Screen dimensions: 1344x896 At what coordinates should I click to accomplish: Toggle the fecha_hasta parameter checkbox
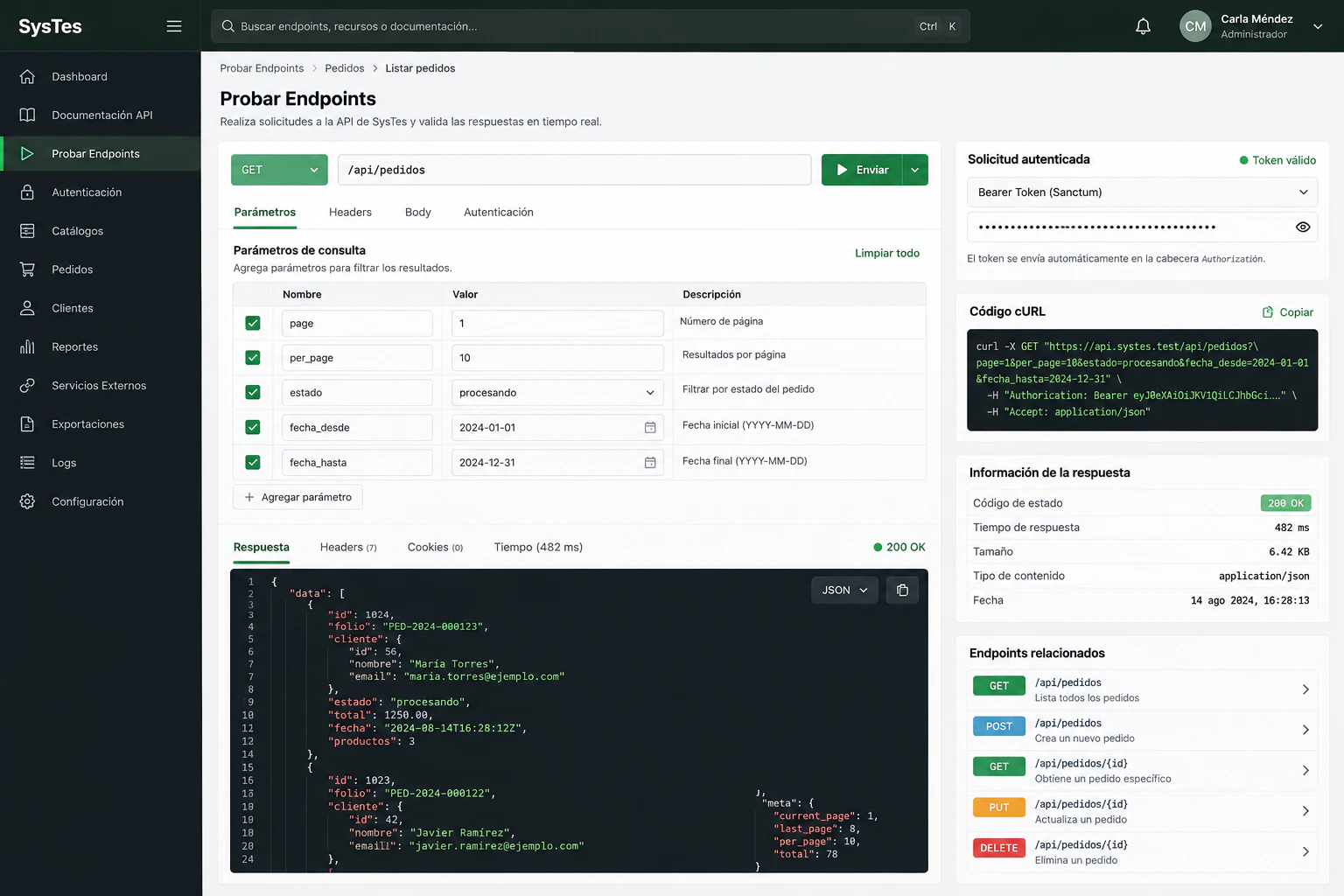[253, 462]
